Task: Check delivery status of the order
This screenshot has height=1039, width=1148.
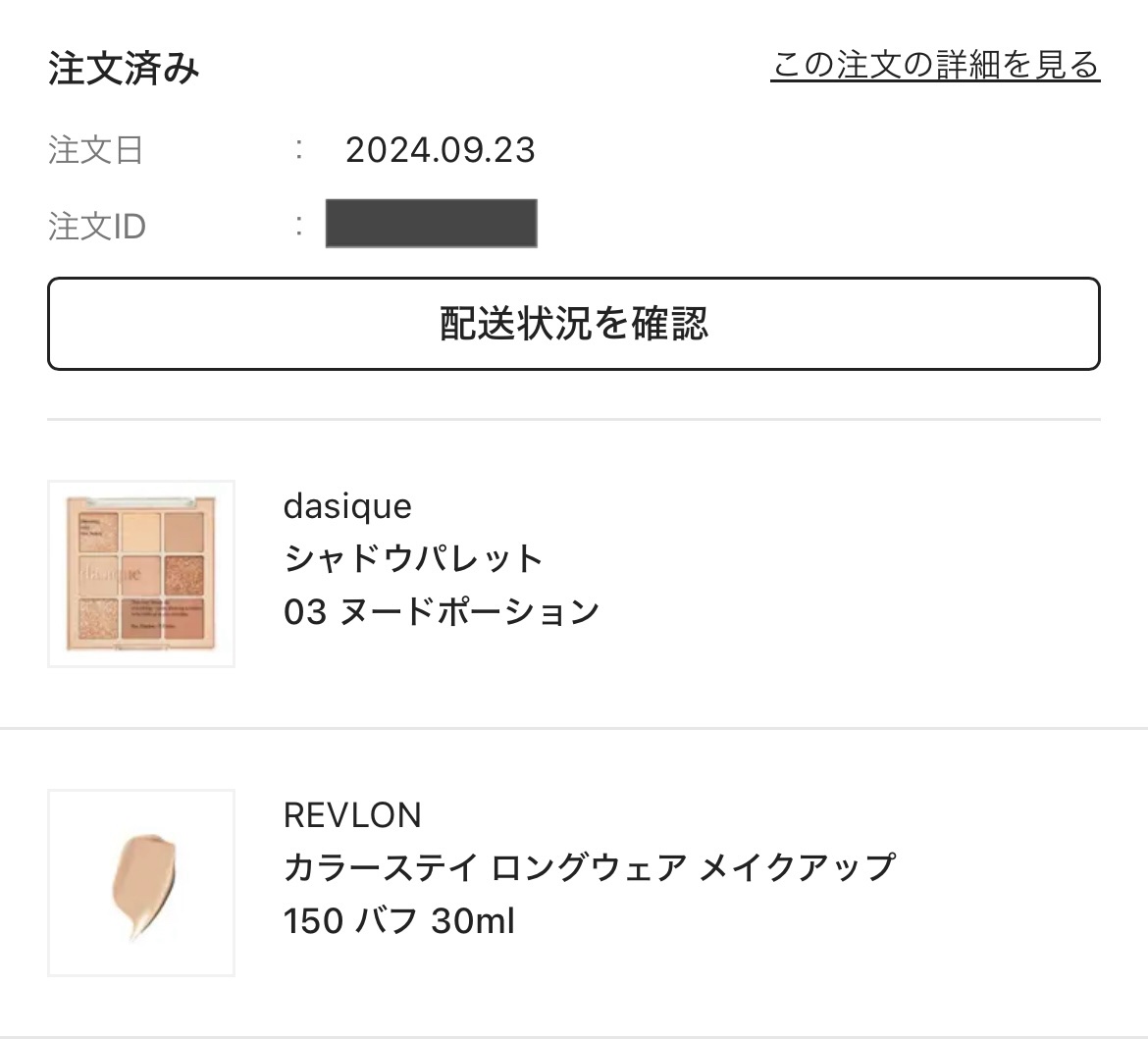Action: coord(574,325)
